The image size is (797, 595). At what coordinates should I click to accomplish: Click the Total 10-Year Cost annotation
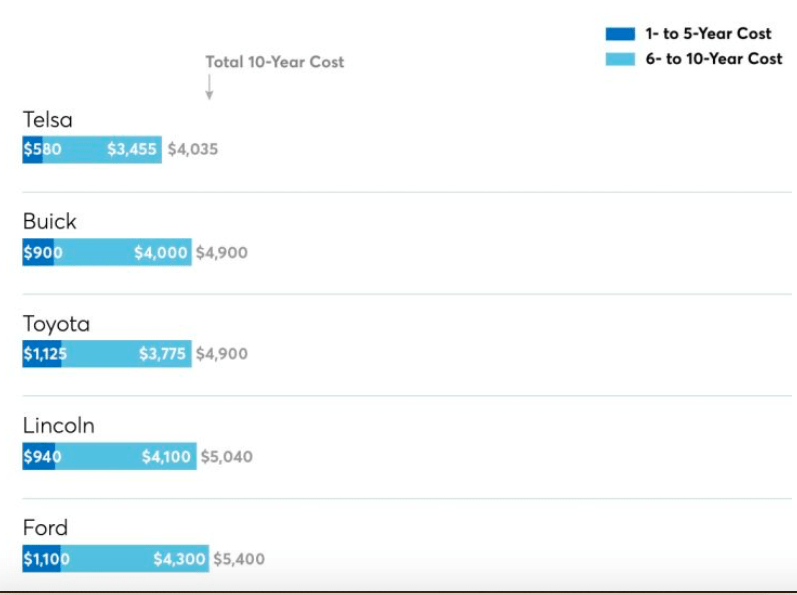coord(274,62)
